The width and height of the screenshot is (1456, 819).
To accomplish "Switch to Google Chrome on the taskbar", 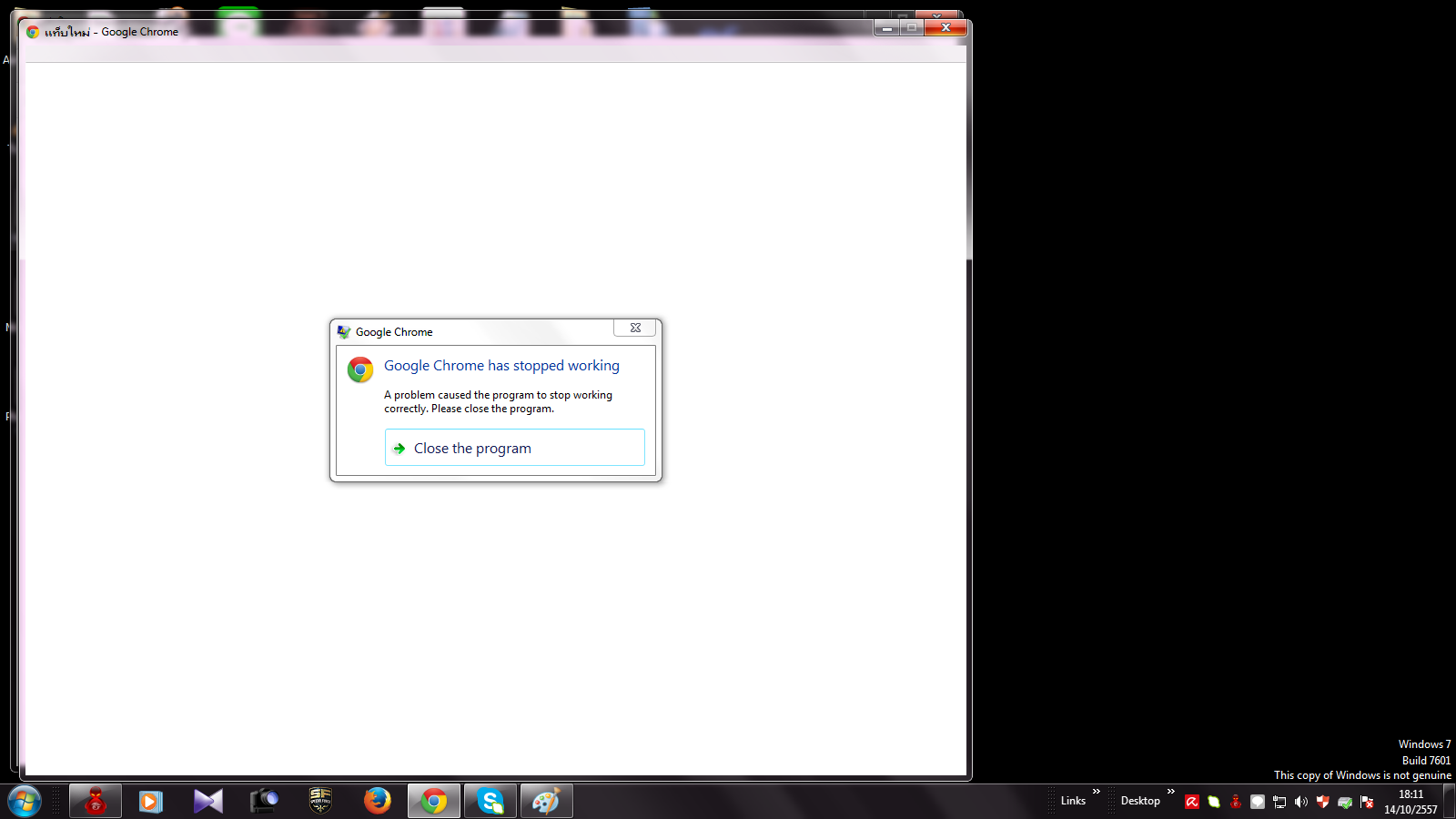I will coord(434,801).
